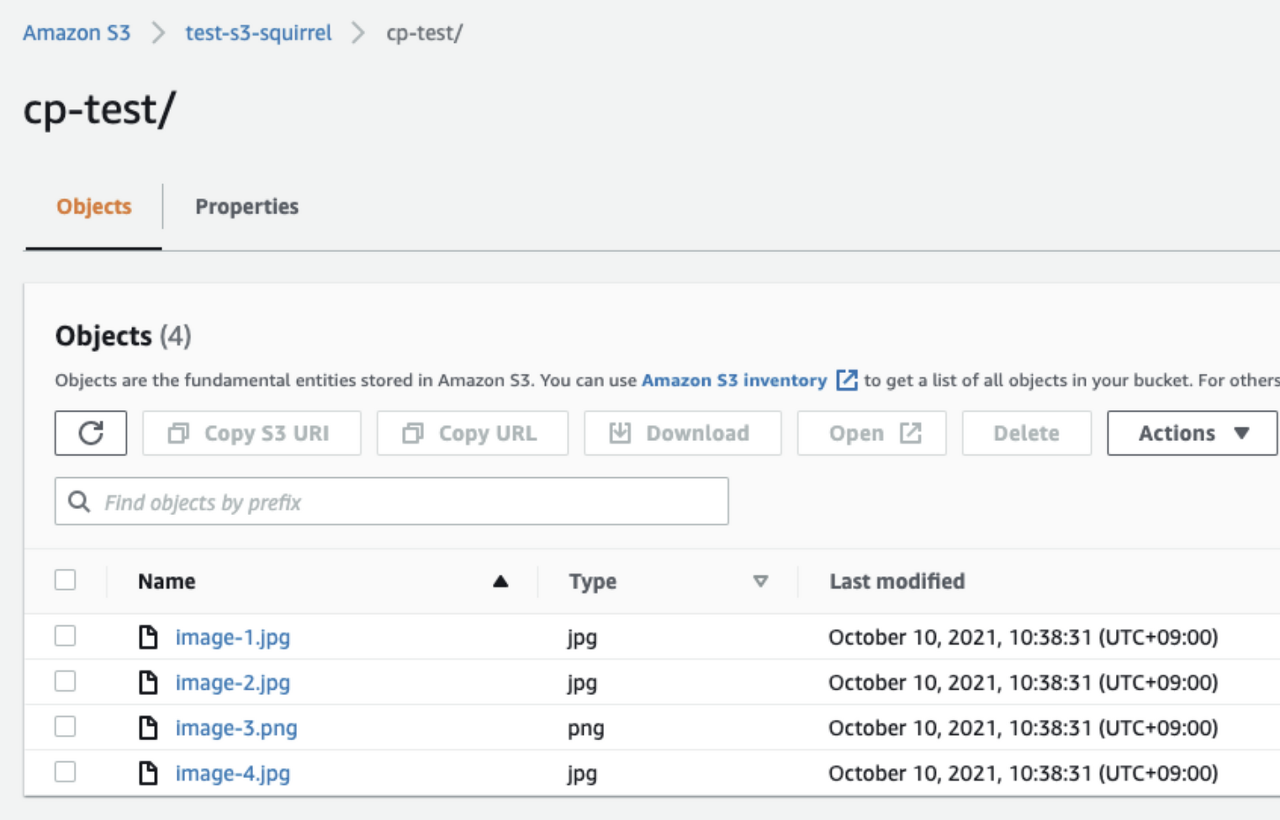Go to test-s3-squirrel bucket in breadcrumb
Viewport: 1280px width, 820px height.
(258, 32)
